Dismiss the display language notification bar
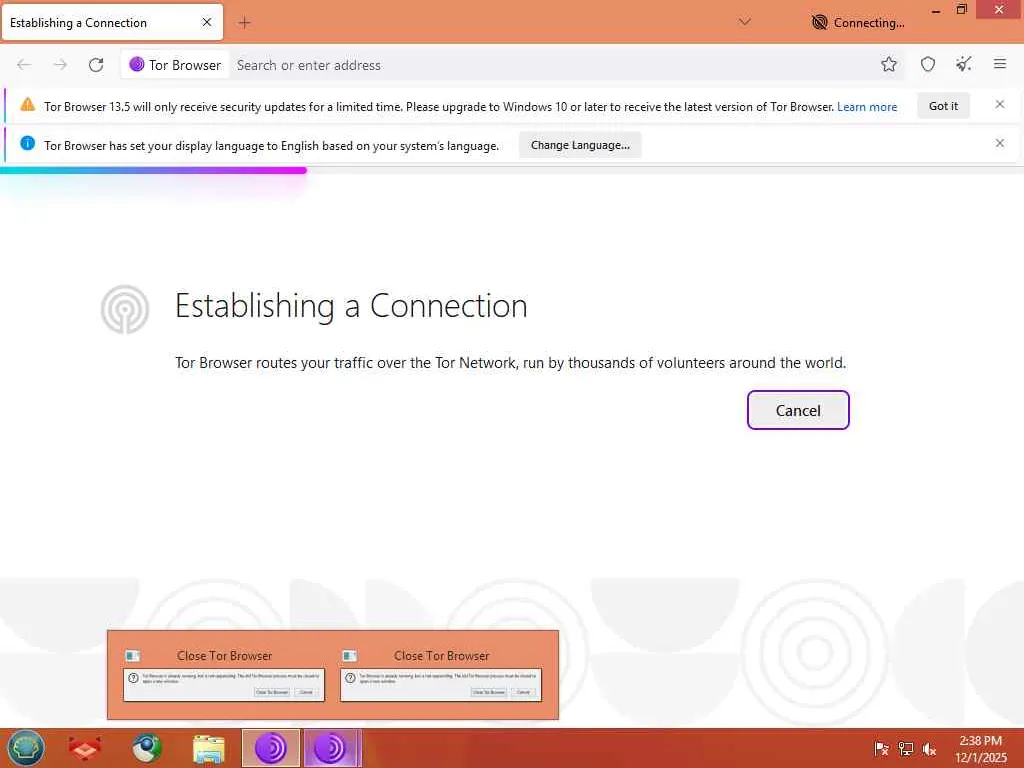This screenshot has width=1024, height=768. click(999, 143)
